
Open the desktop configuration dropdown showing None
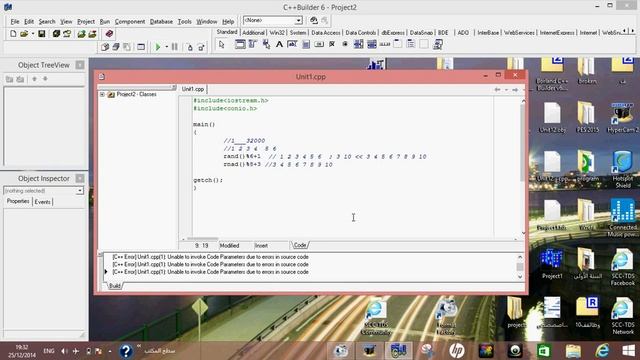(x=298, y=20)
